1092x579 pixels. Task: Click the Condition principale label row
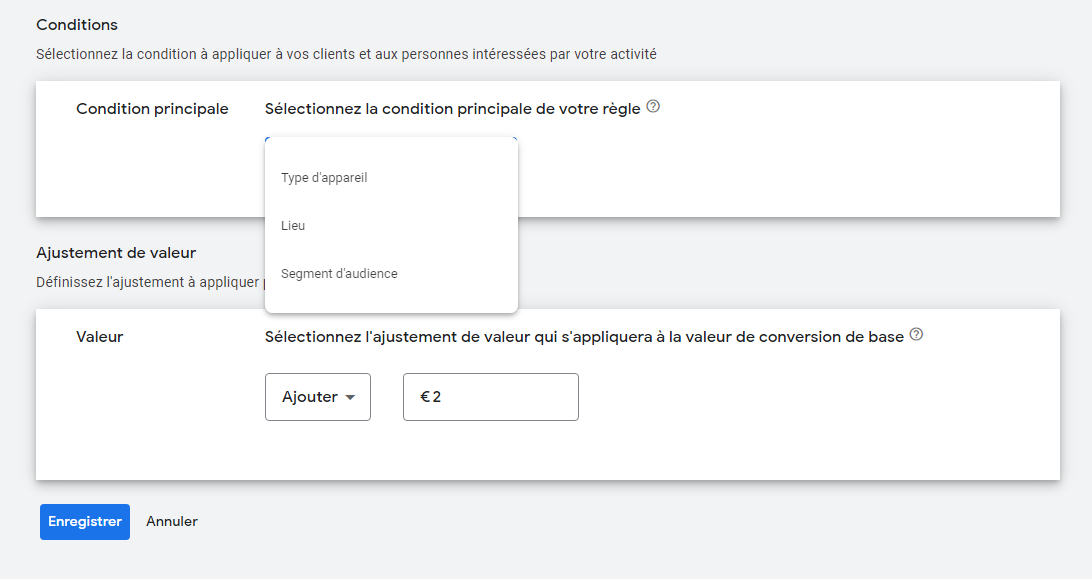click(x=152, y=108)
